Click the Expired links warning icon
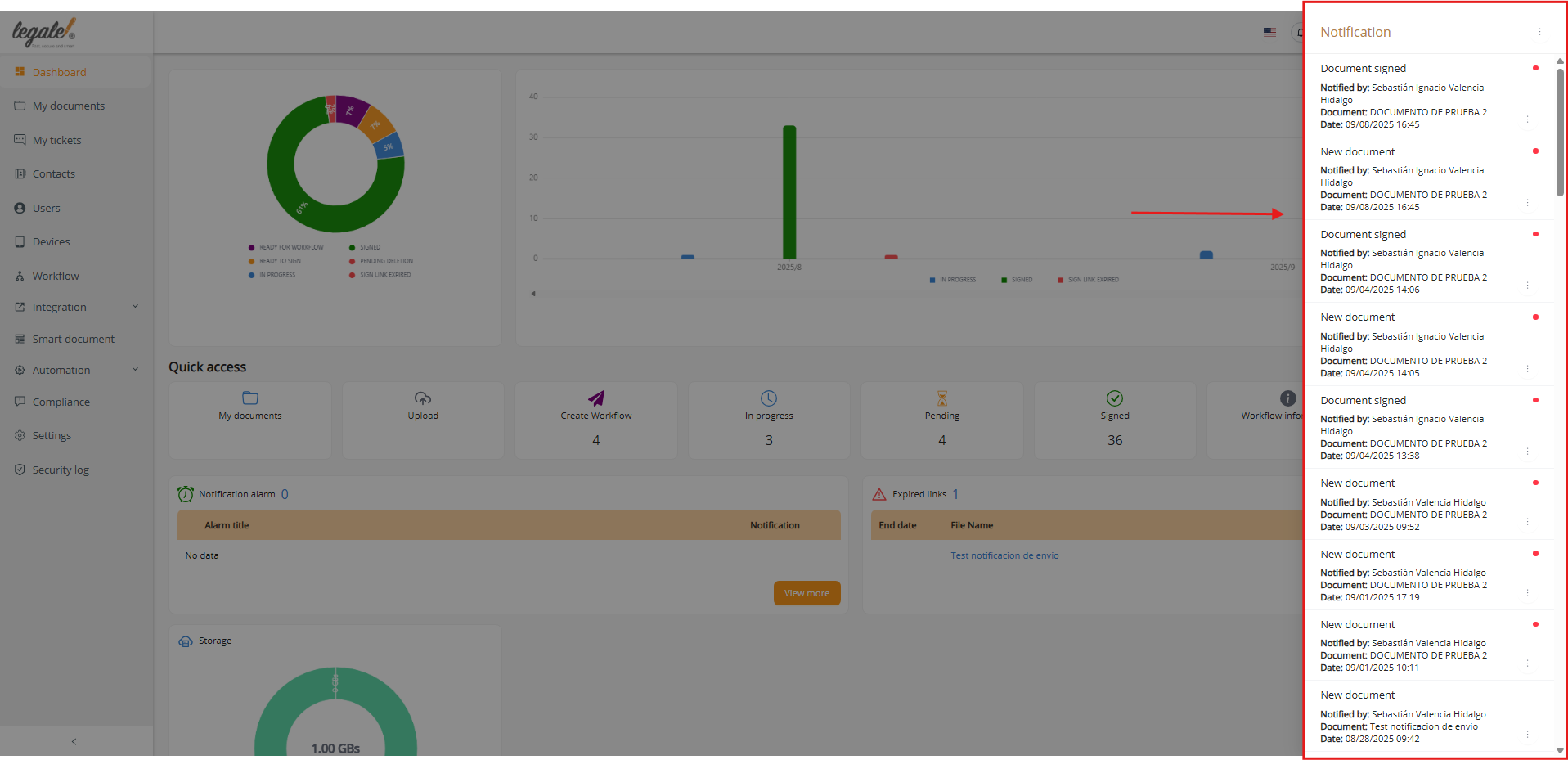The image size is (1568, 760). tap(879, 494)
